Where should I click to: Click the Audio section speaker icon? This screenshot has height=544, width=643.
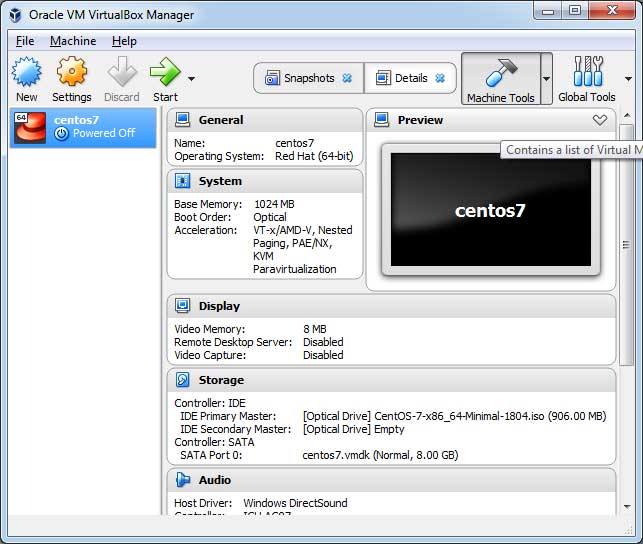click(x=182, y=480)
